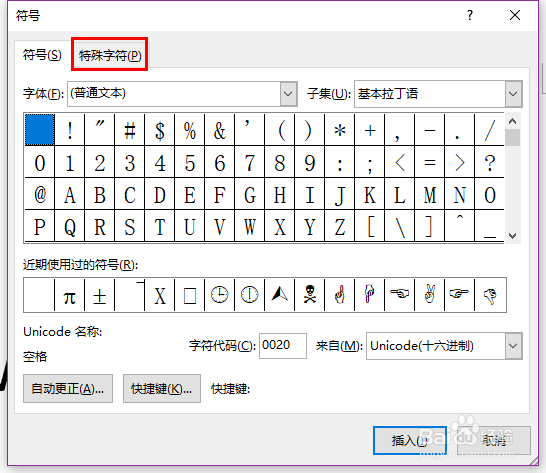Select the backslash \ symbol

tap(399, 226)
